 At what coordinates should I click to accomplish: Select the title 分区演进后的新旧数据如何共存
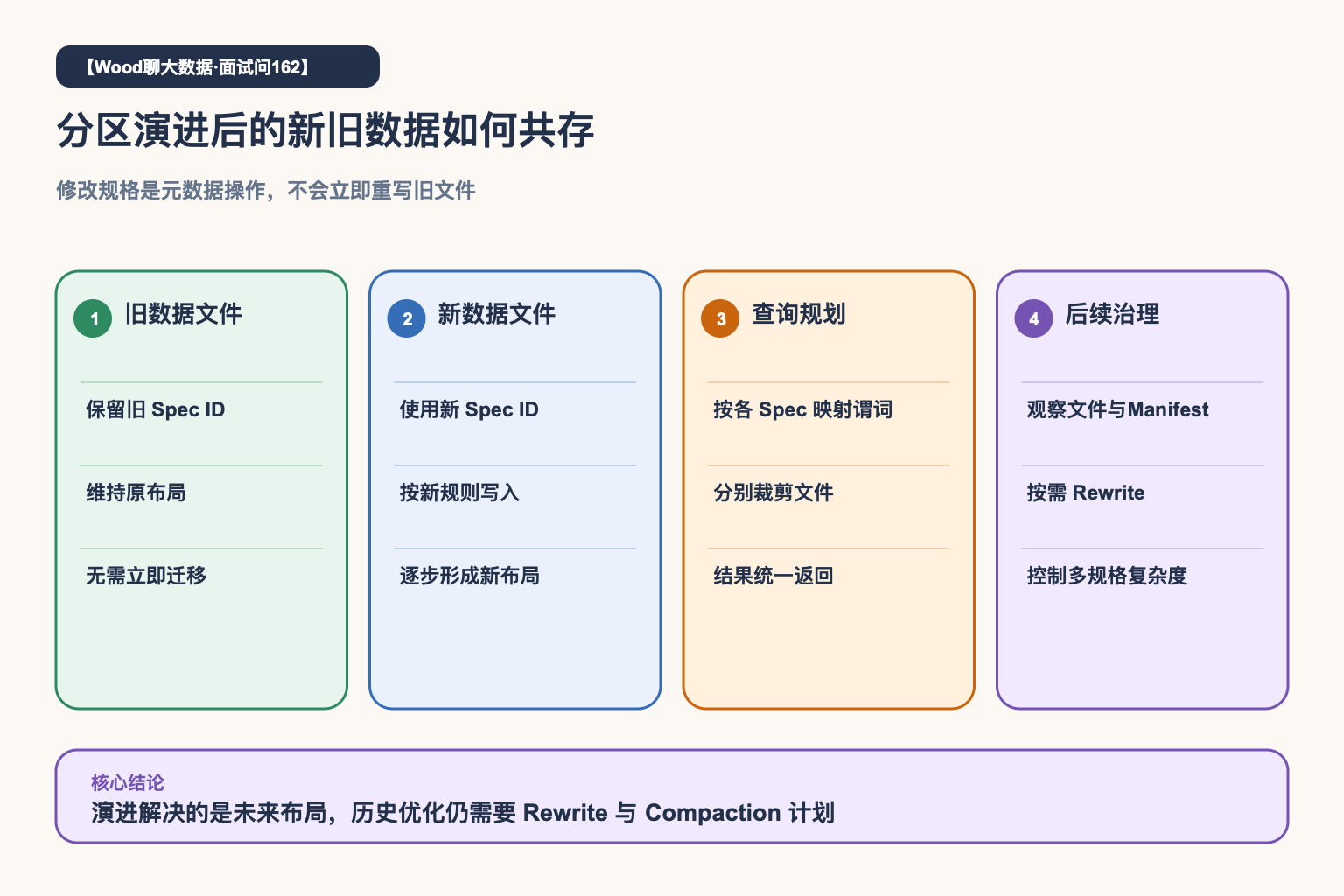(325, 130)
